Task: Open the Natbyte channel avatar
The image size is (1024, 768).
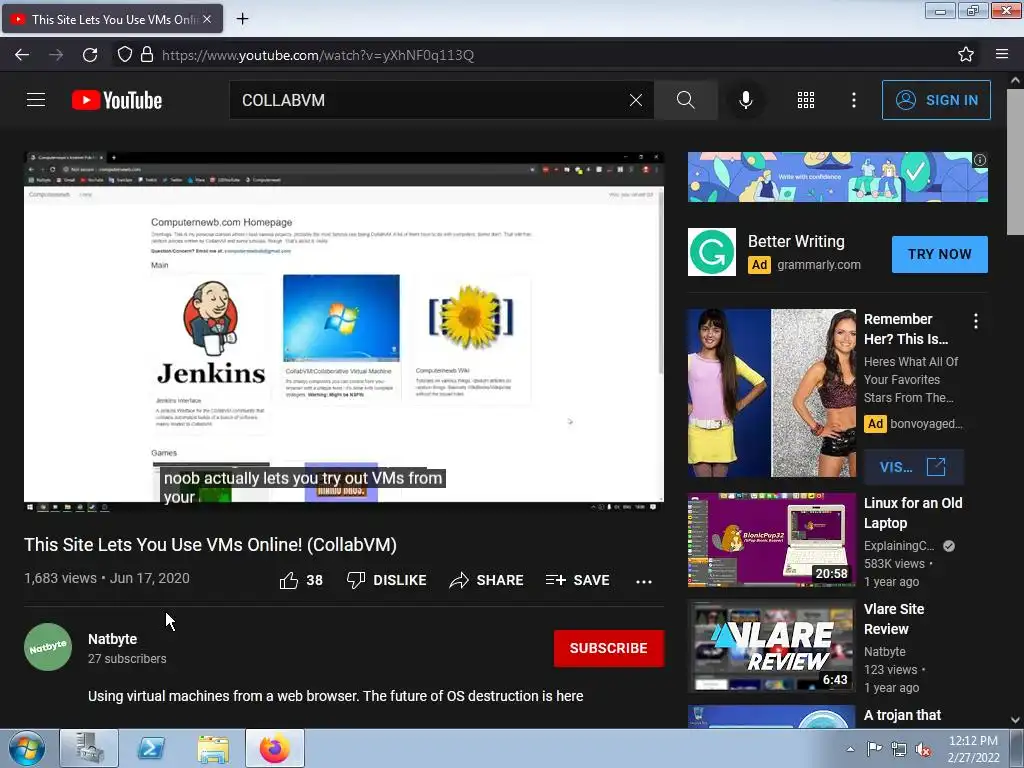Action: 48,647
